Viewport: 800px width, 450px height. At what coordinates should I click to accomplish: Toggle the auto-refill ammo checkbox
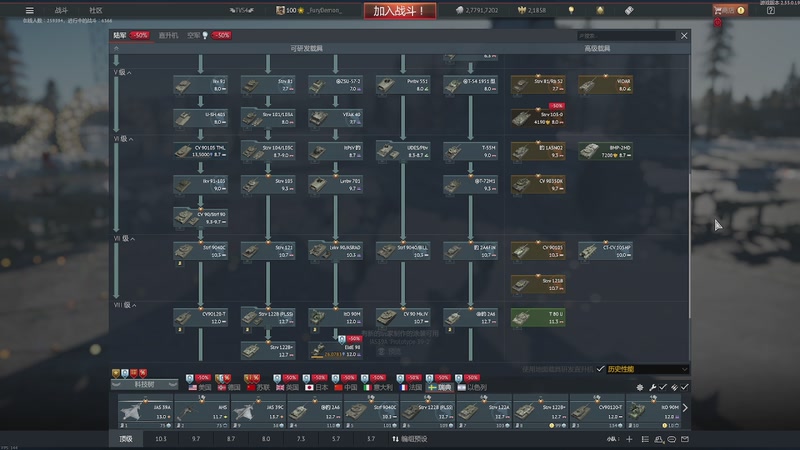685,387
